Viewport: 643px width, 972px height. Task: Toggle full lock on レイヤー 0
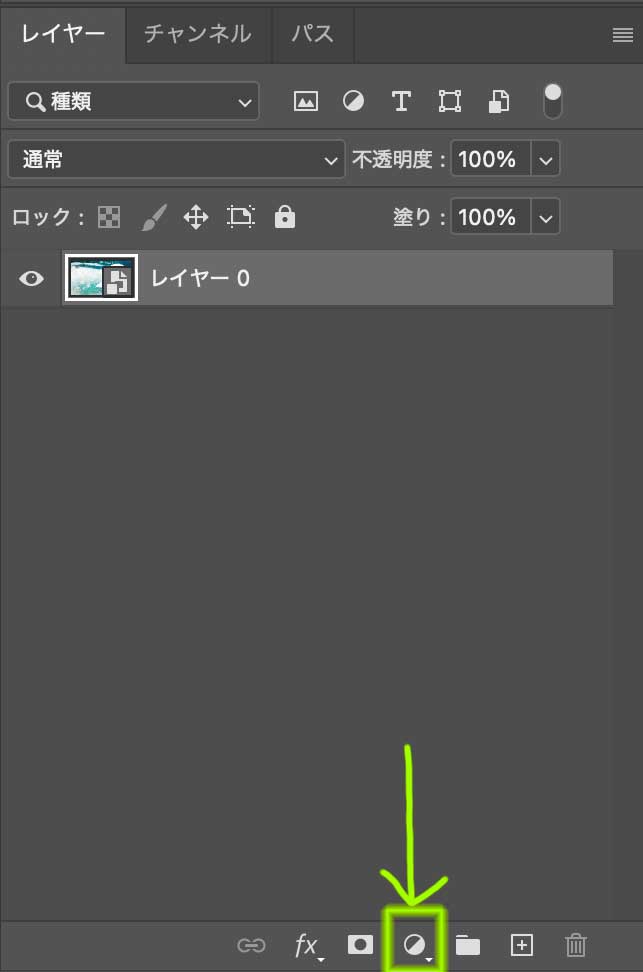click(285, 217)
